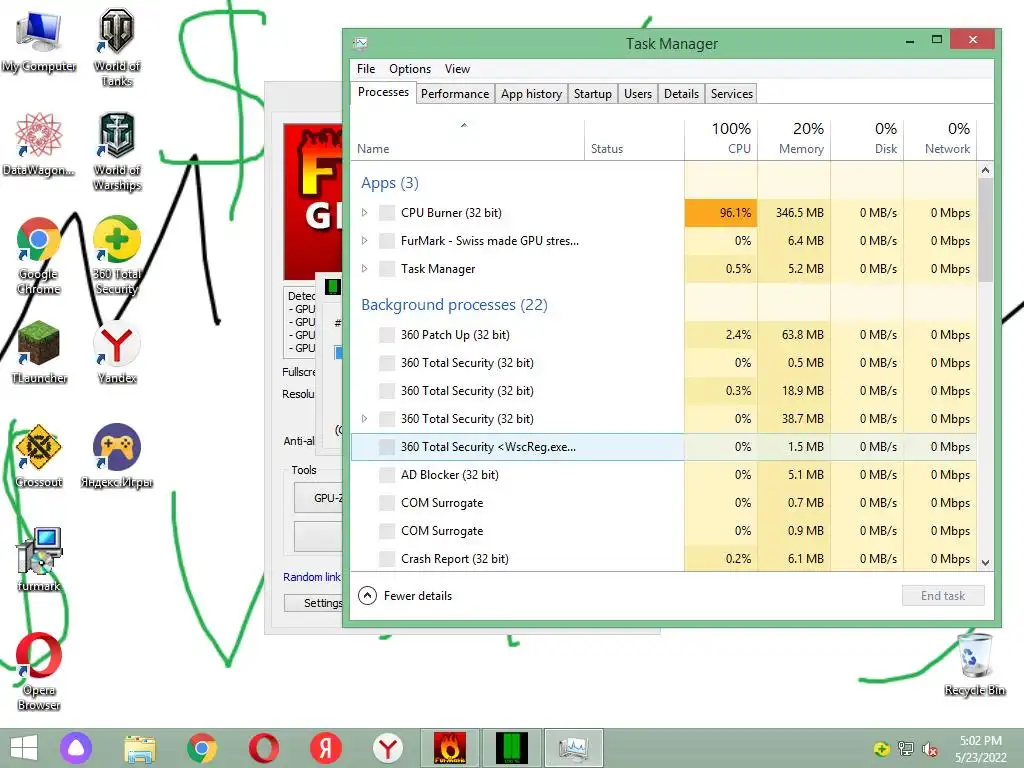This screenshot has width=1024, height=768.
Task: Open Chrome from the taskbar
Action: [202, 748]
